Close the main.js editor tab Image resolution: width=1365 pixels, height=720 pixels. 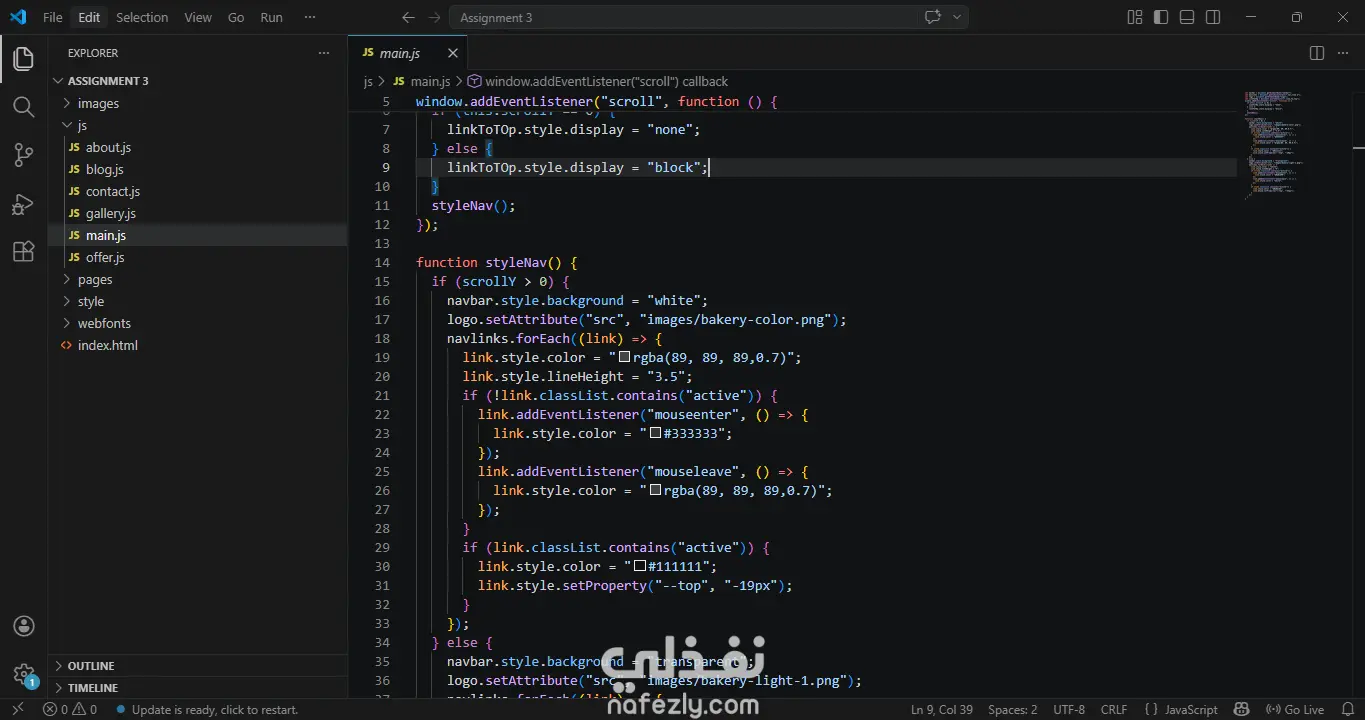coord(453,53)
